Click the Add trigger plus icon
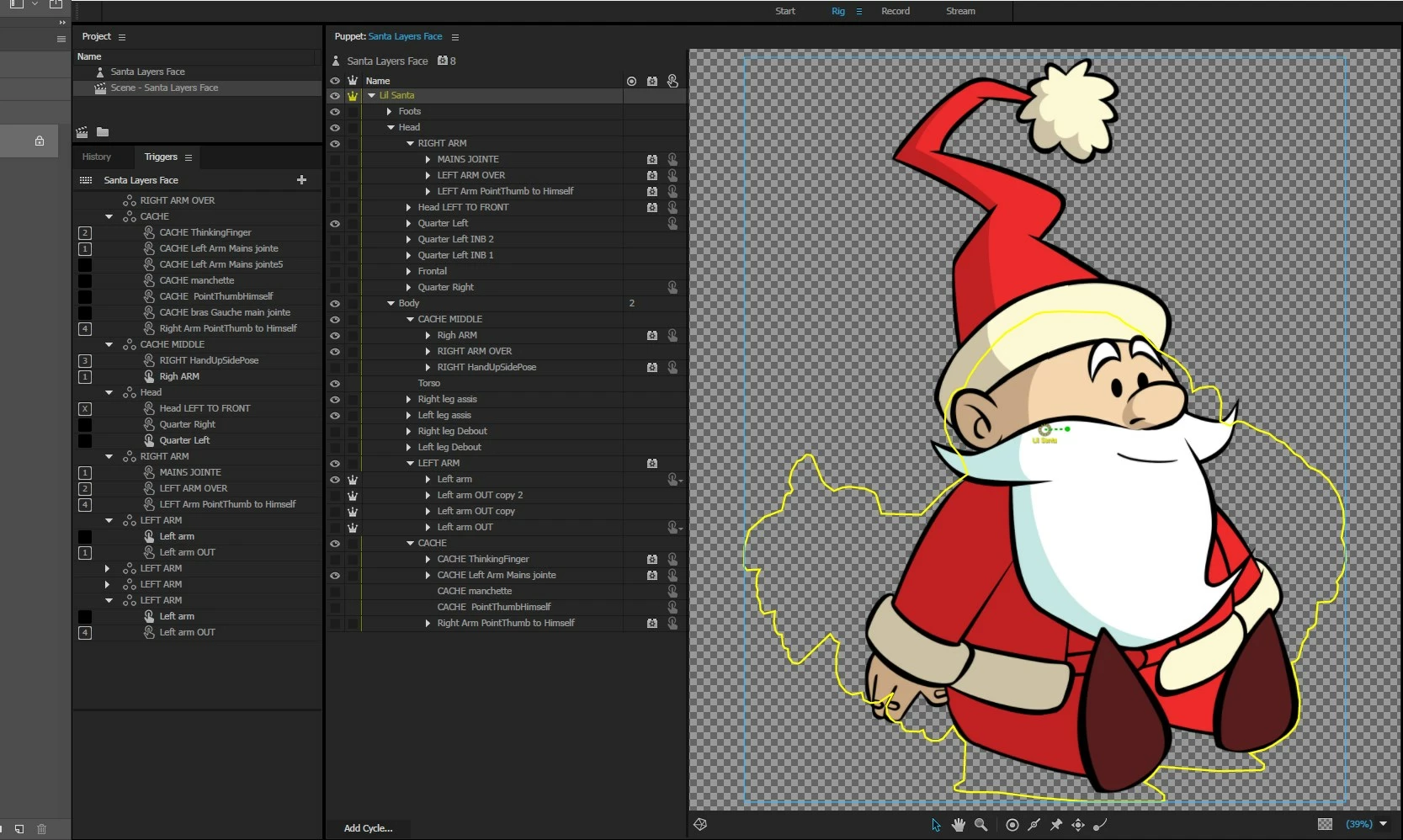Screen dimensions: 1403x840 point(301,180)
